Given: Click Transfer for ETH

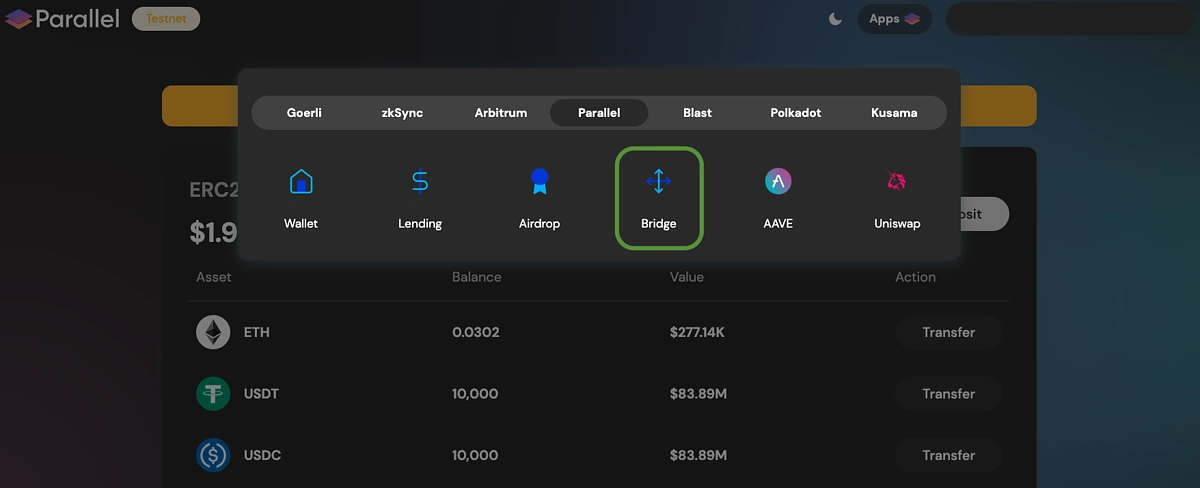Looking at the screenshot, I should pos(949,332).
